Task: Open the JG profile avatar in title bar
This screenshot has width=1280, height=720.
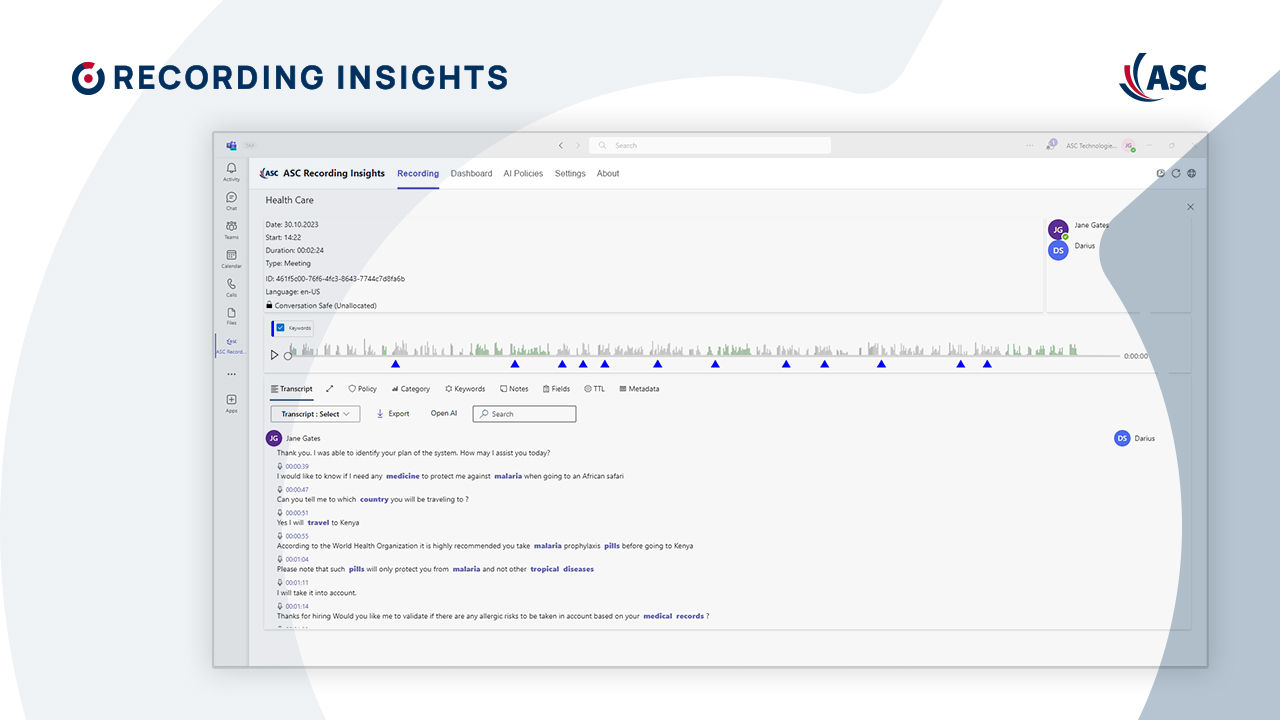Action: [x=1128, y=146]
